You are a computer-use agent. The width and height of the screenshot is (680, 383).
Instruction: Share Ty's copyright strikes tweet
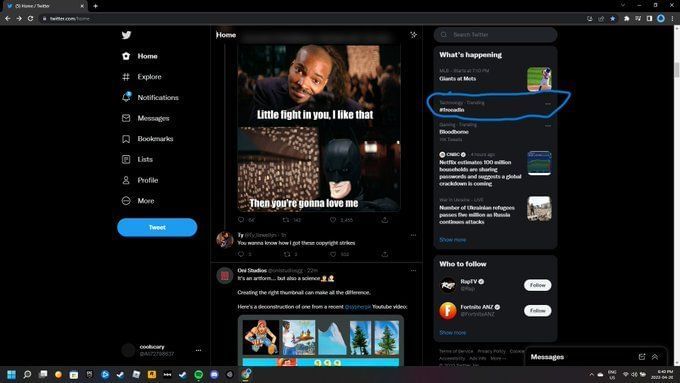point(385,254)
